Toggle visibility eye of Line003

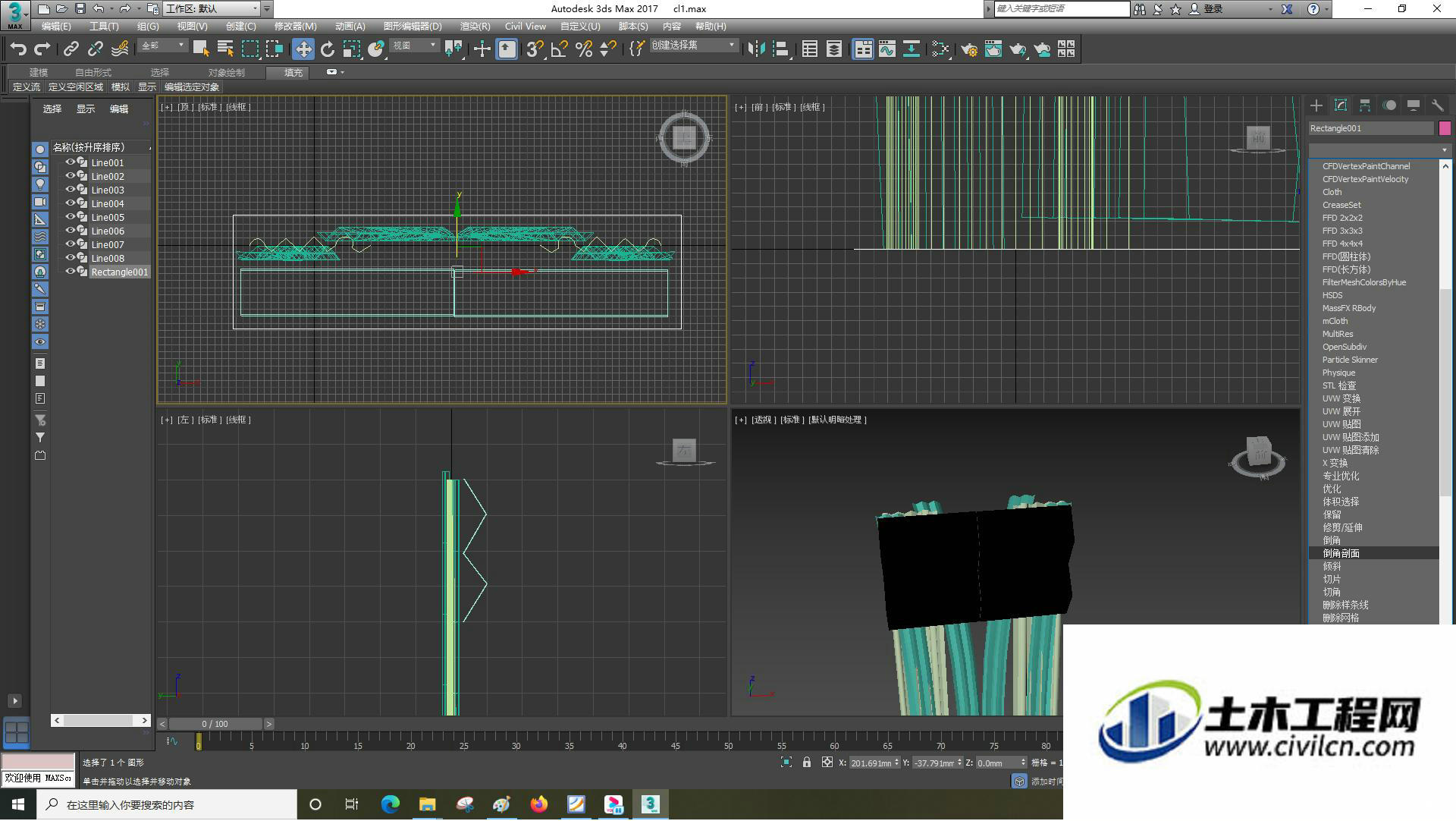pos(71,190)
